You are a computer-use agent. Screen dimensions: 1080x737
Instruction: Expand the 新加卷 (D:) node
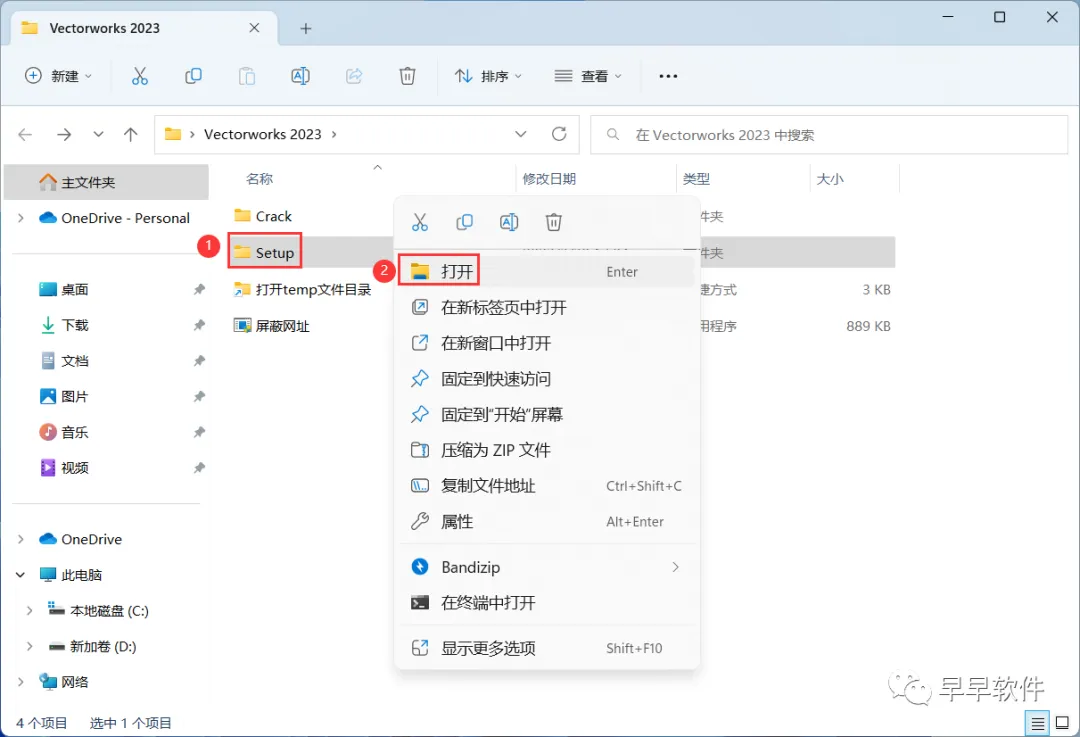click(29, 647)
